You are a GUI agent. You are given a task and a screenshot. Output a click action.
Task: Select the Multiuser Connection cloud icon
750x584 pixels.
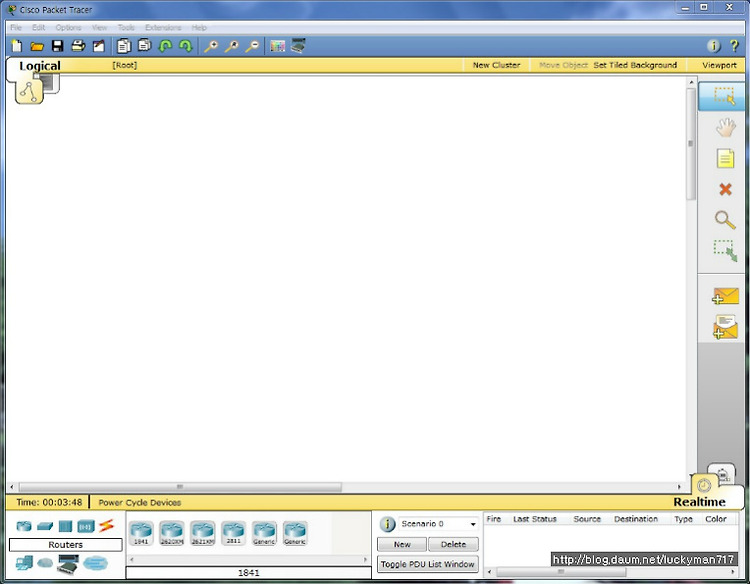(95, 563)
